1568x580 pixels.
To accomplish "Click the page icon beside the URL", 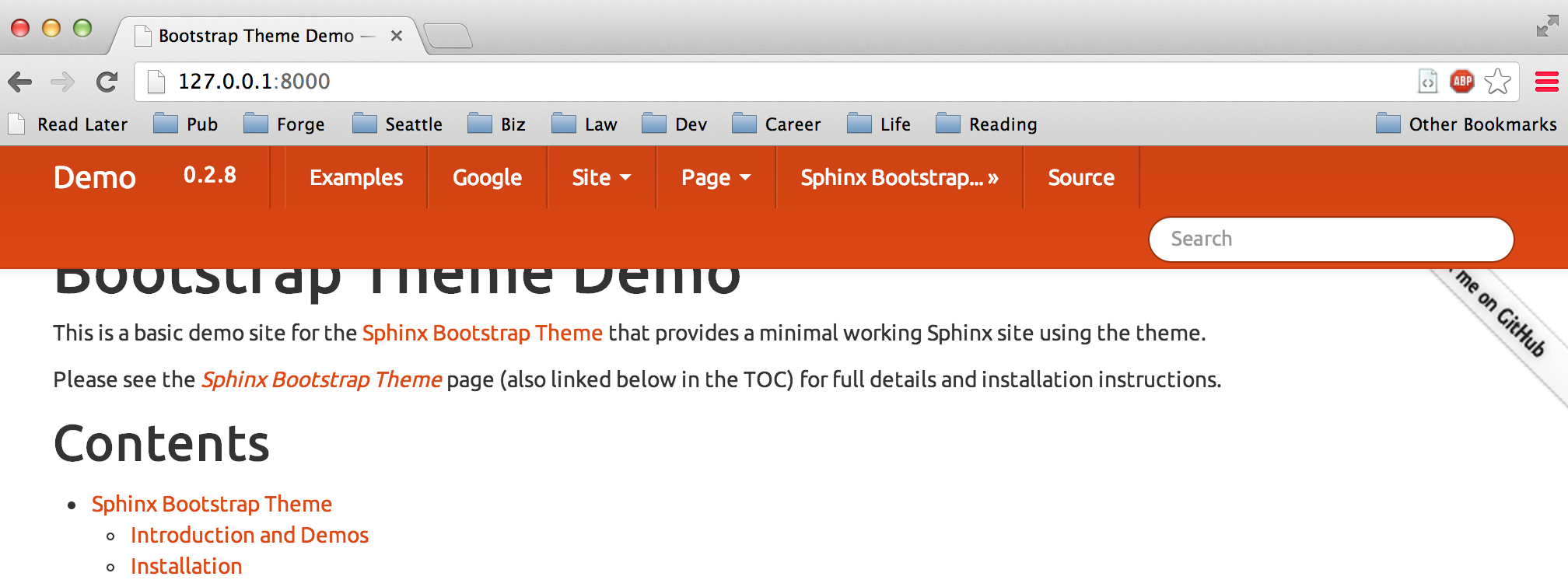I will click(x=156, y=82).
